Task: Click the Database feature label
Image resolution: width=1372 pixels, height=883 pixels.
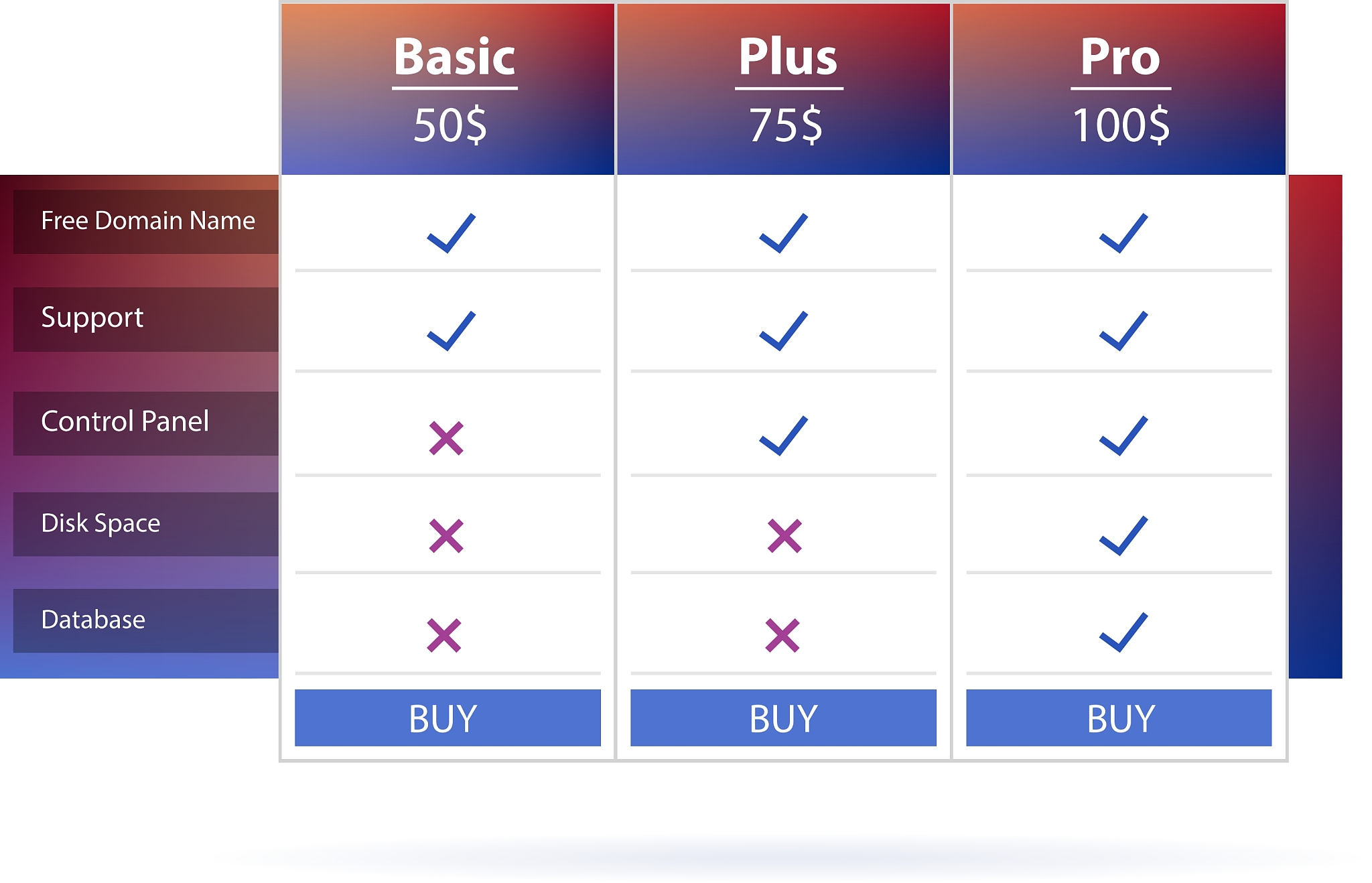Action: 93,620
